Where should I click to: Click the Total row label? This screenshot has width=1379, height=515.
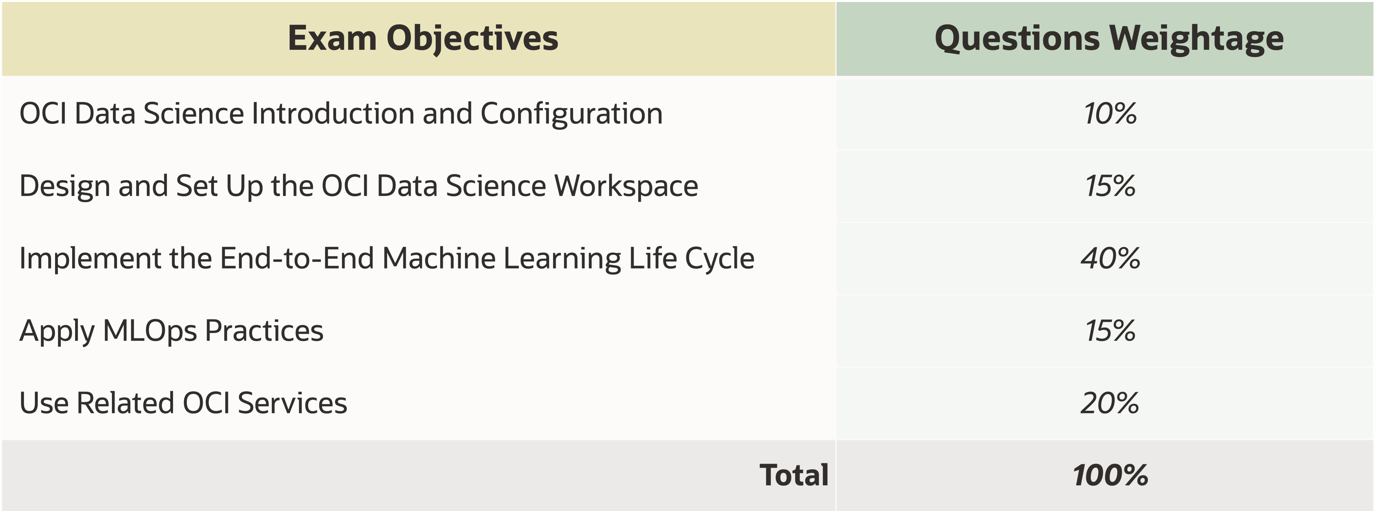pos(794,474)
